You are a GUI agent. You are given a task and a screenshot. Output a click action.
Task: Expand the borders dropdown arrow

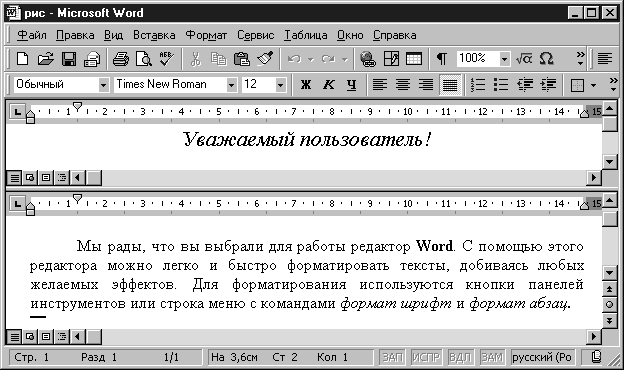[593, 85]
